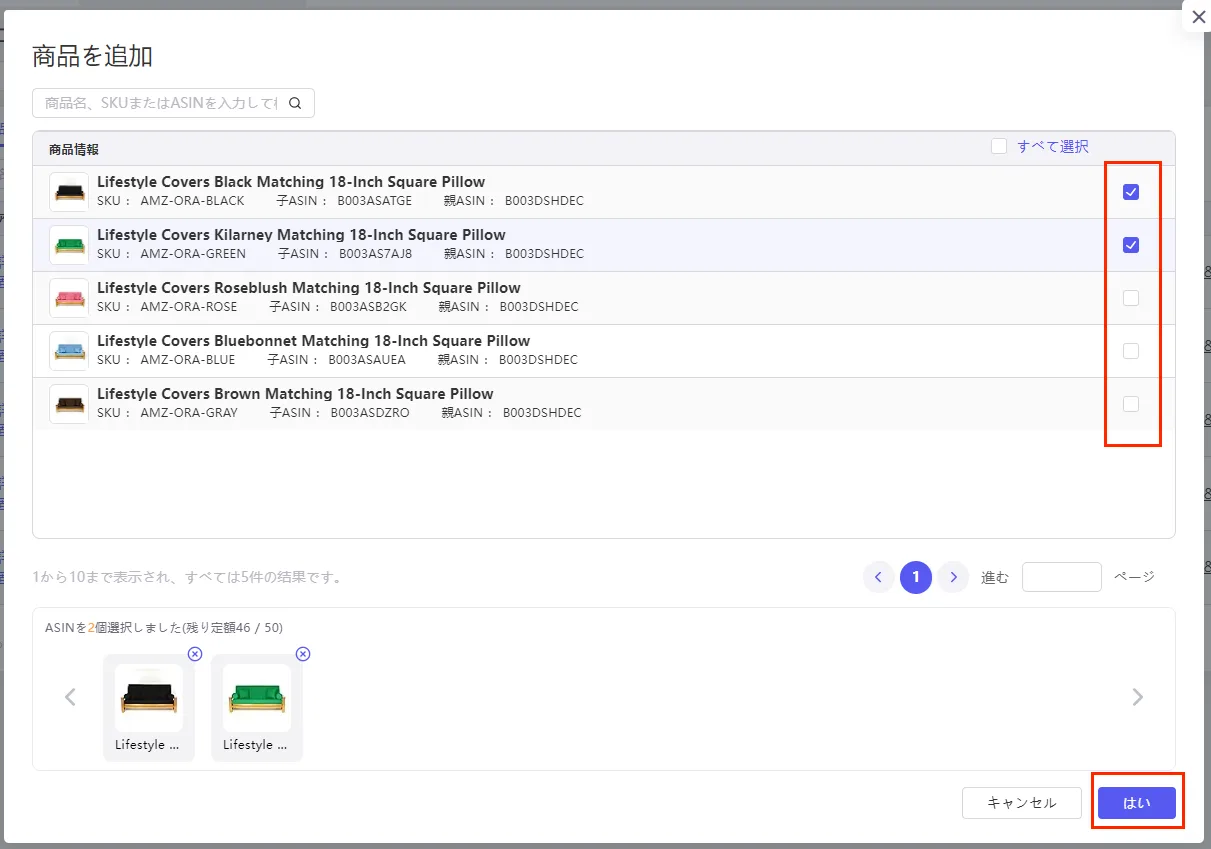Check the Brown Matching Pillow checkbox
1211x849 pixels.
pos(1131,404)
